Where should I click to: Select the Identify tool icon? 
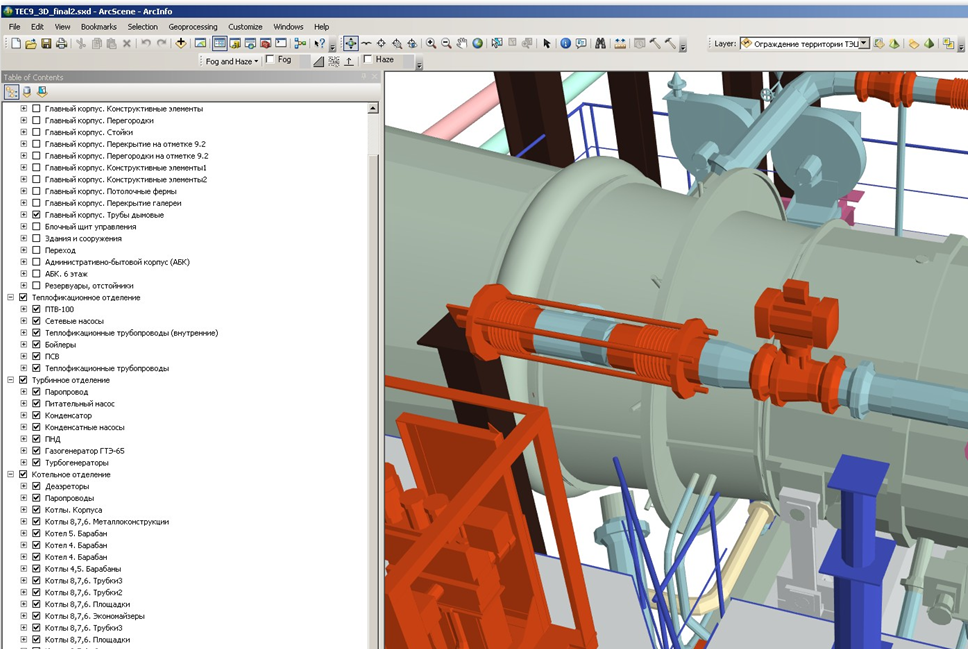click(x=565, y=43)
